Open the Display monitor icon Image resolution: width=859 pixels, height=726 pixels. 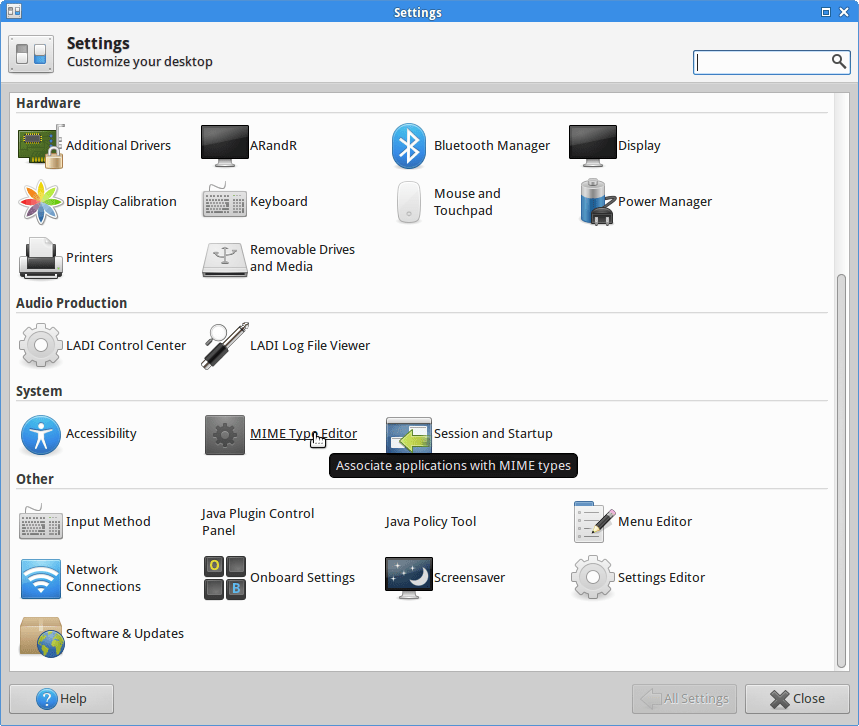coord(593,146)
